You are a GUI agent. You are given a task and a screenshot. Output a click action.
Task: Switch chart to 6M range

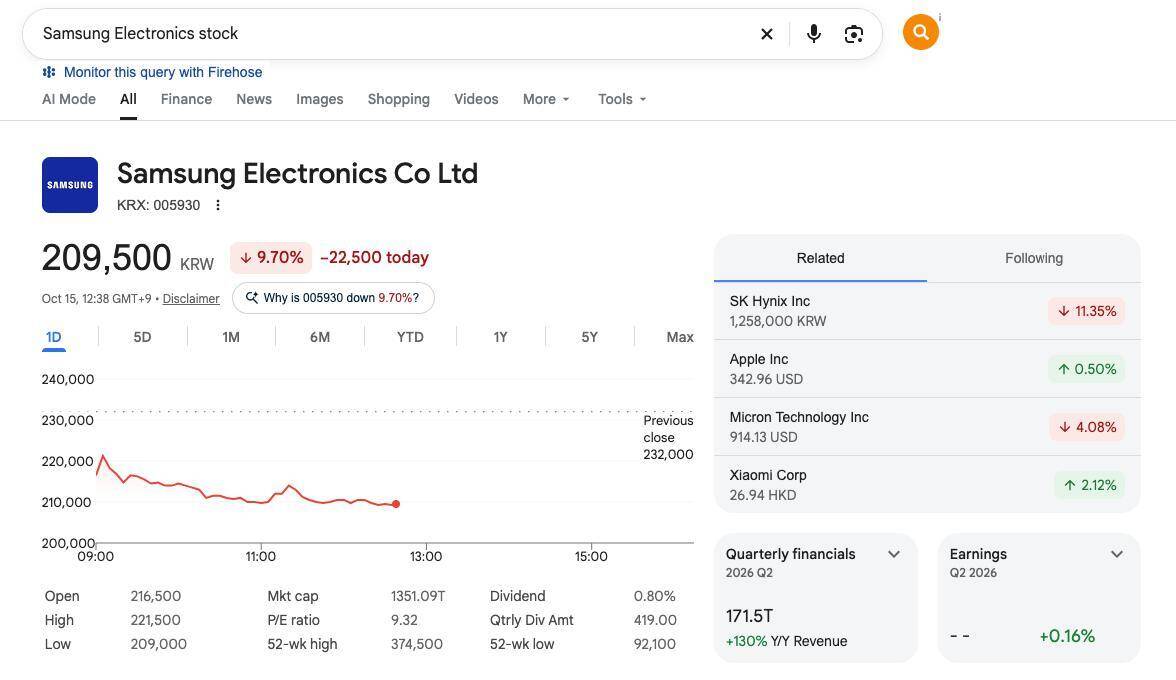[x=320, y=337]
